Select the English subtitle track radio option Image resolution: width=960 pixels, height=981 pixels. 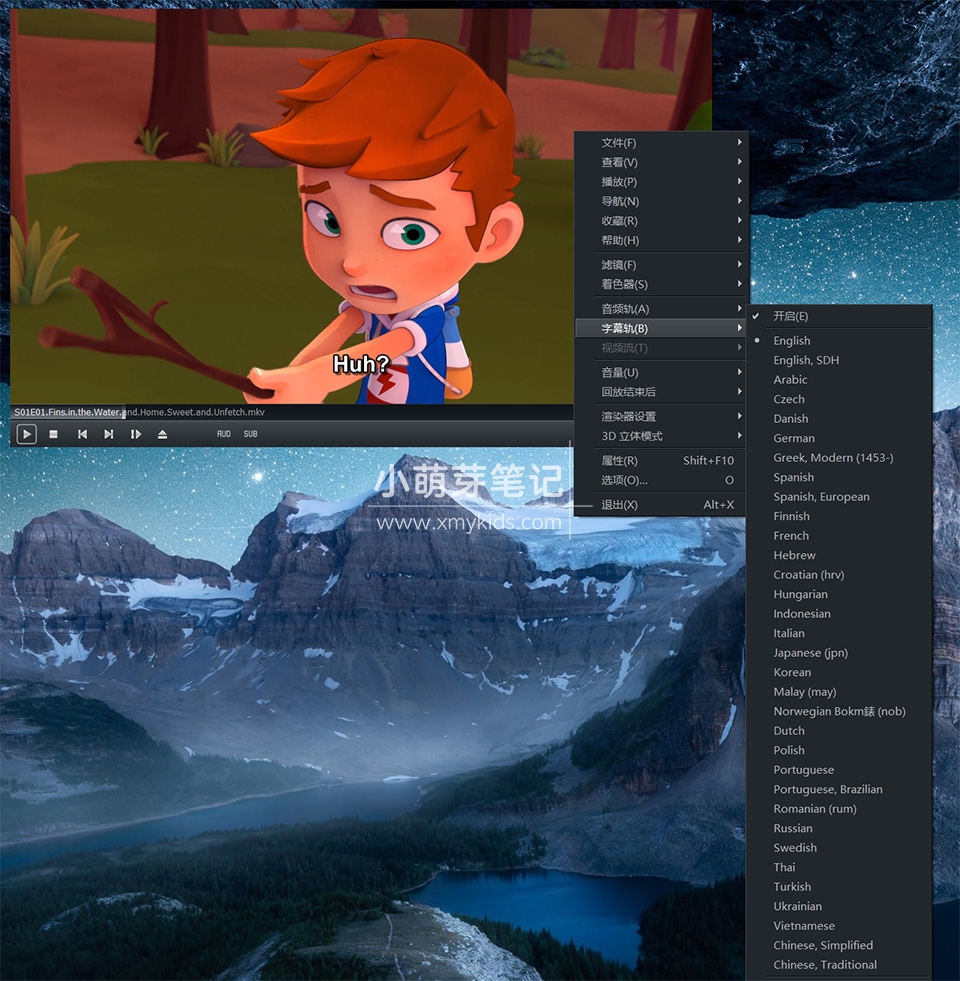coord(791,341)
